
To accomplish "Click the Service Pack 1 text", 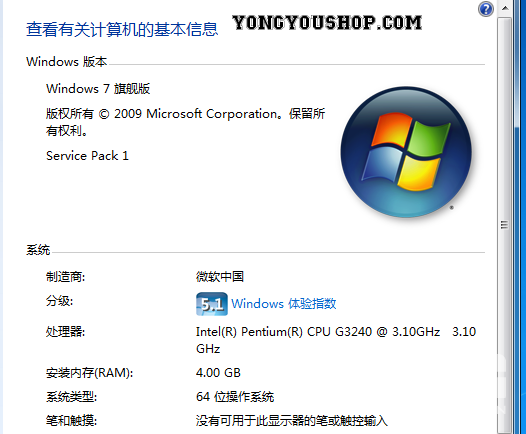I will click(x=87, y=156).
